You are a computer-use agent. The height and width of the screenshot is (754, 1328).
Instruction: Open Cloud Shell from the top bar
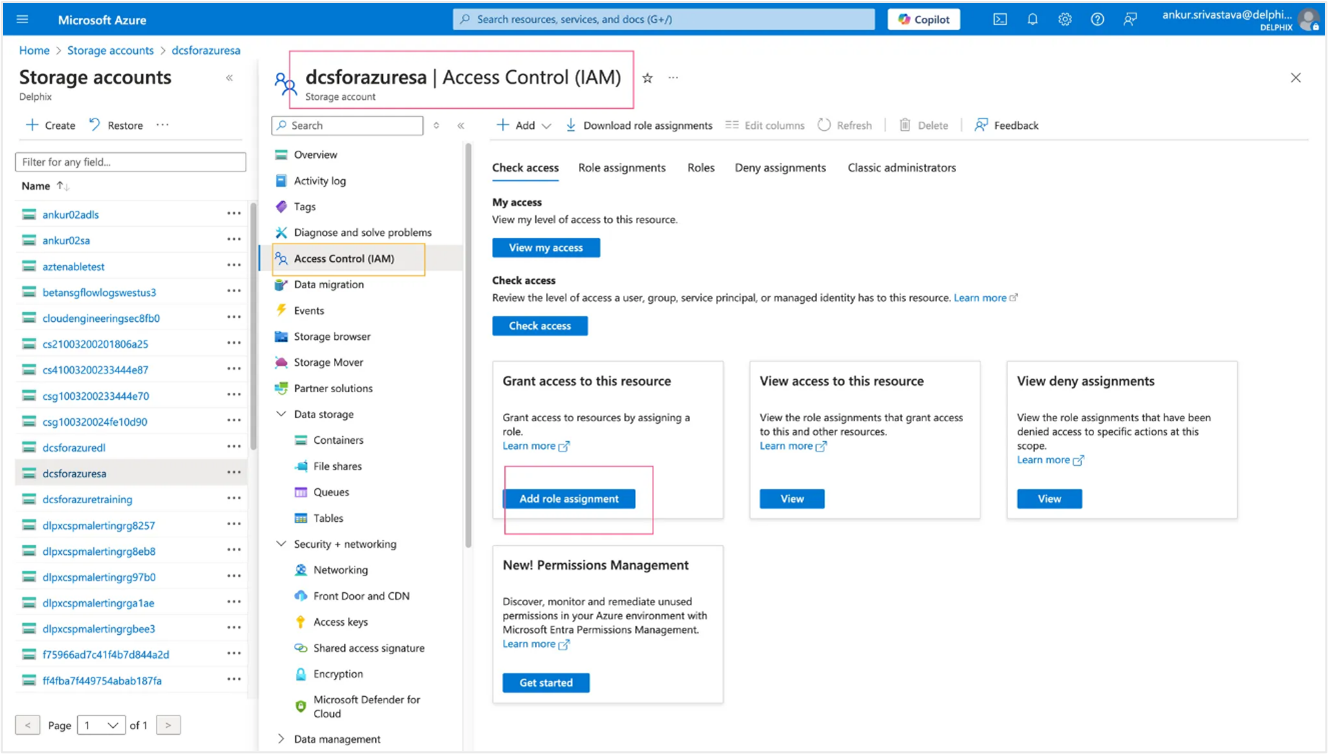[x=1000, y=19]
